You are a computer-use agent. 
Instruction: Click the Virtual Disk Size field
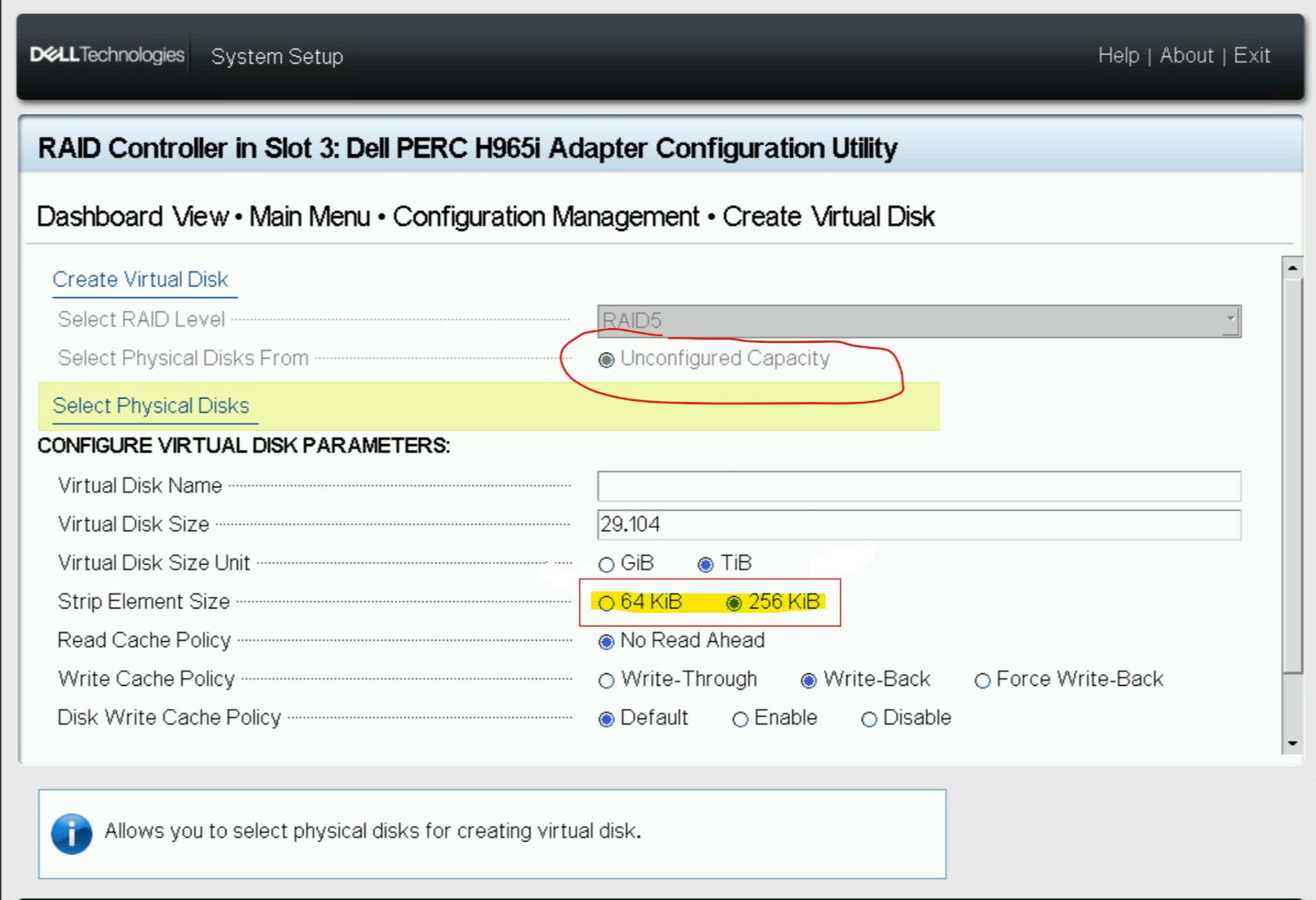919,525
